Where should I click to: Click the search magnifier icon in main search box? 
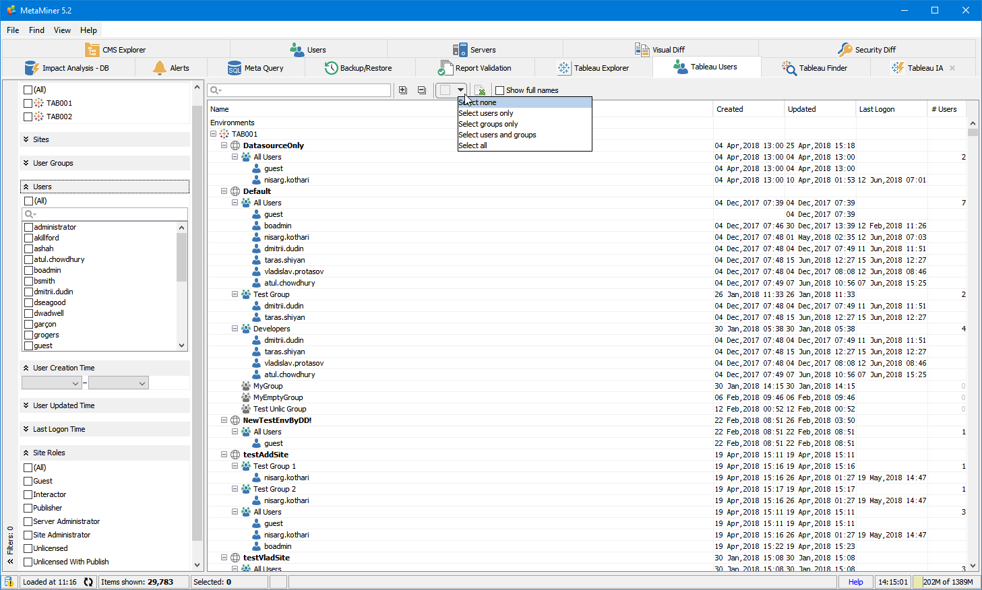click(215, 90)
